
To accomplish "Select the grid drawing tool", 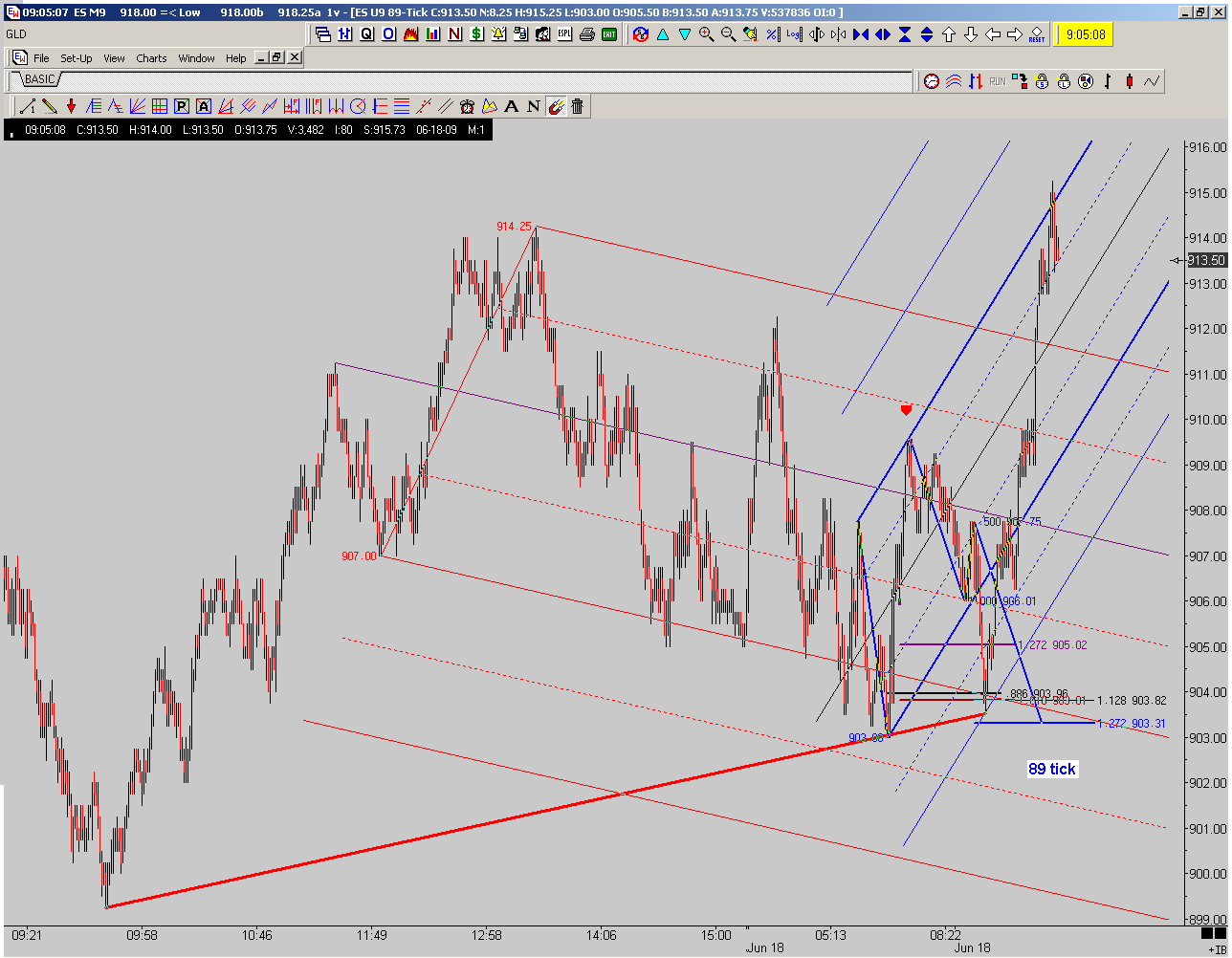I will click(x=160, y=106).
